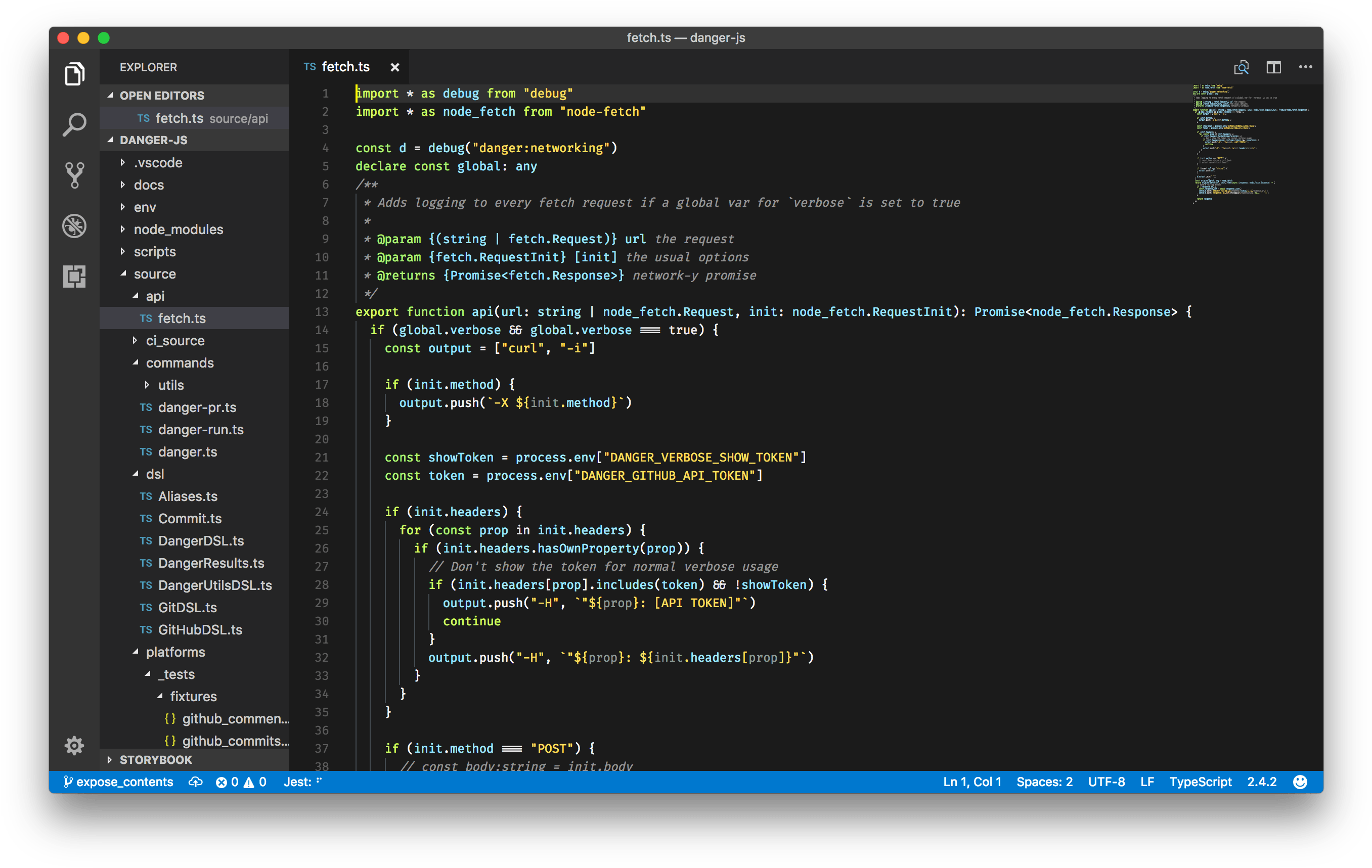
Task: Open DangerUtilsDSL.ts file
Action: [x=194, y=584]
